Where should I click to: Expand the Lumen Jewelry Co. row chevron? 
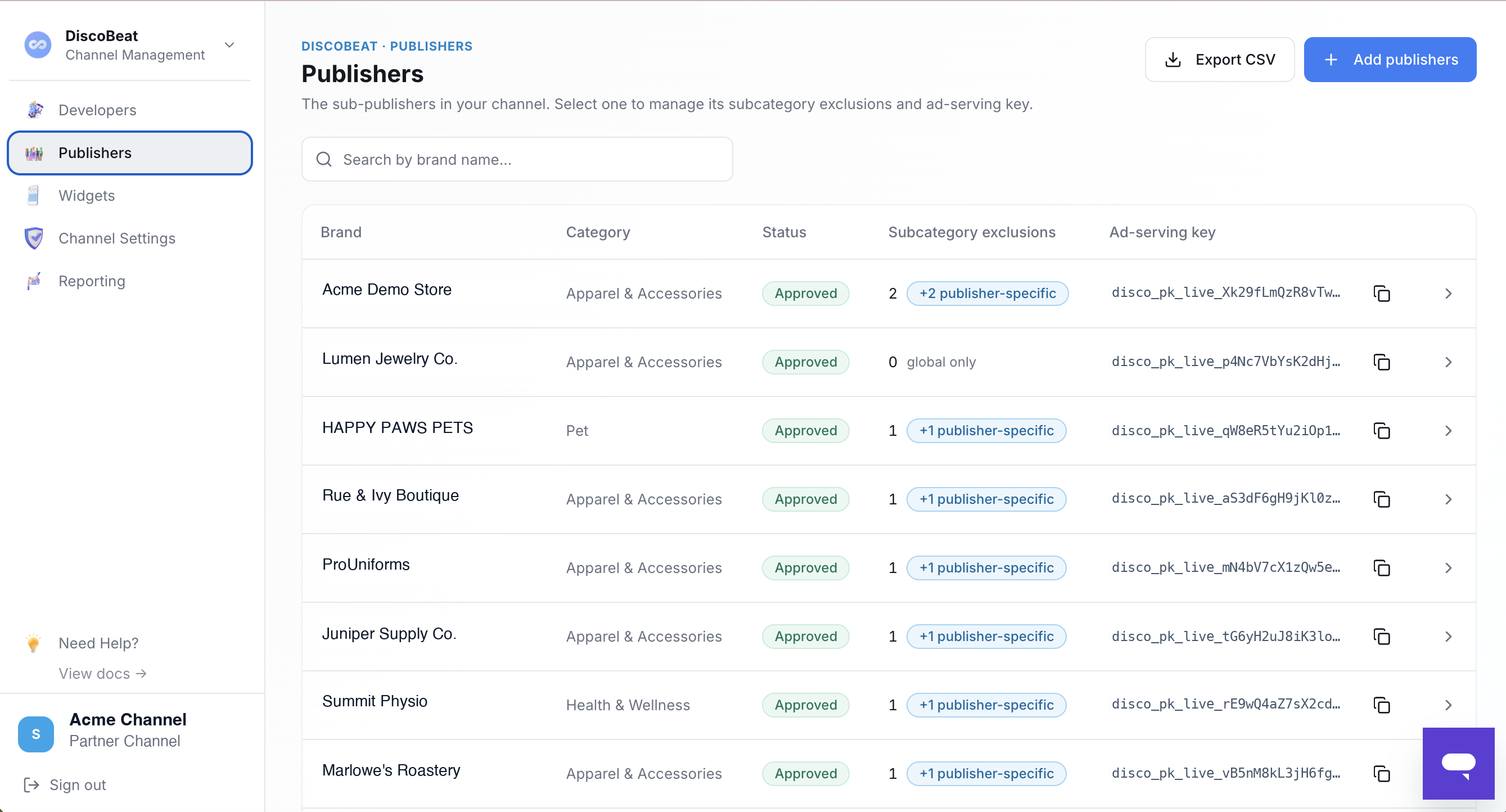click(x=1448, y=362)
